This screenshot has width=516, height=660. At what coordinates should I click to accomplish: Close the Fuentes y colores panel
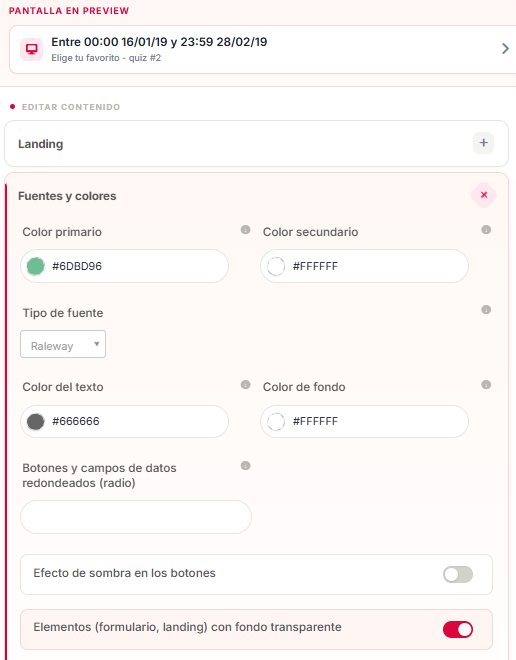pyautogui.click(x=484, y=195)
